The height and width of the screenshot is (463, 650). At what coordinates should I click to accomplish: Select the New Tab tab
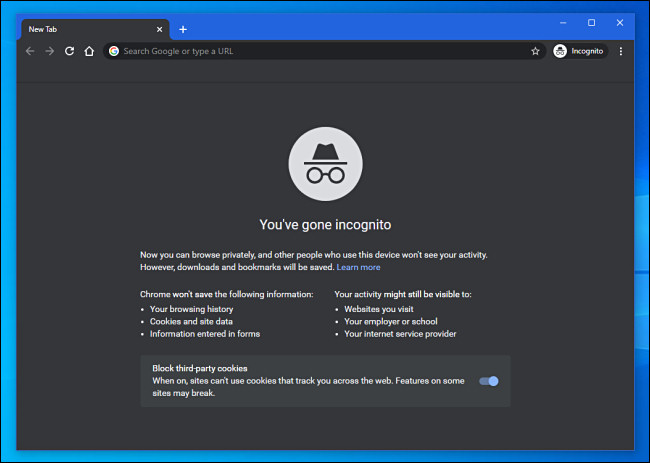85,29
